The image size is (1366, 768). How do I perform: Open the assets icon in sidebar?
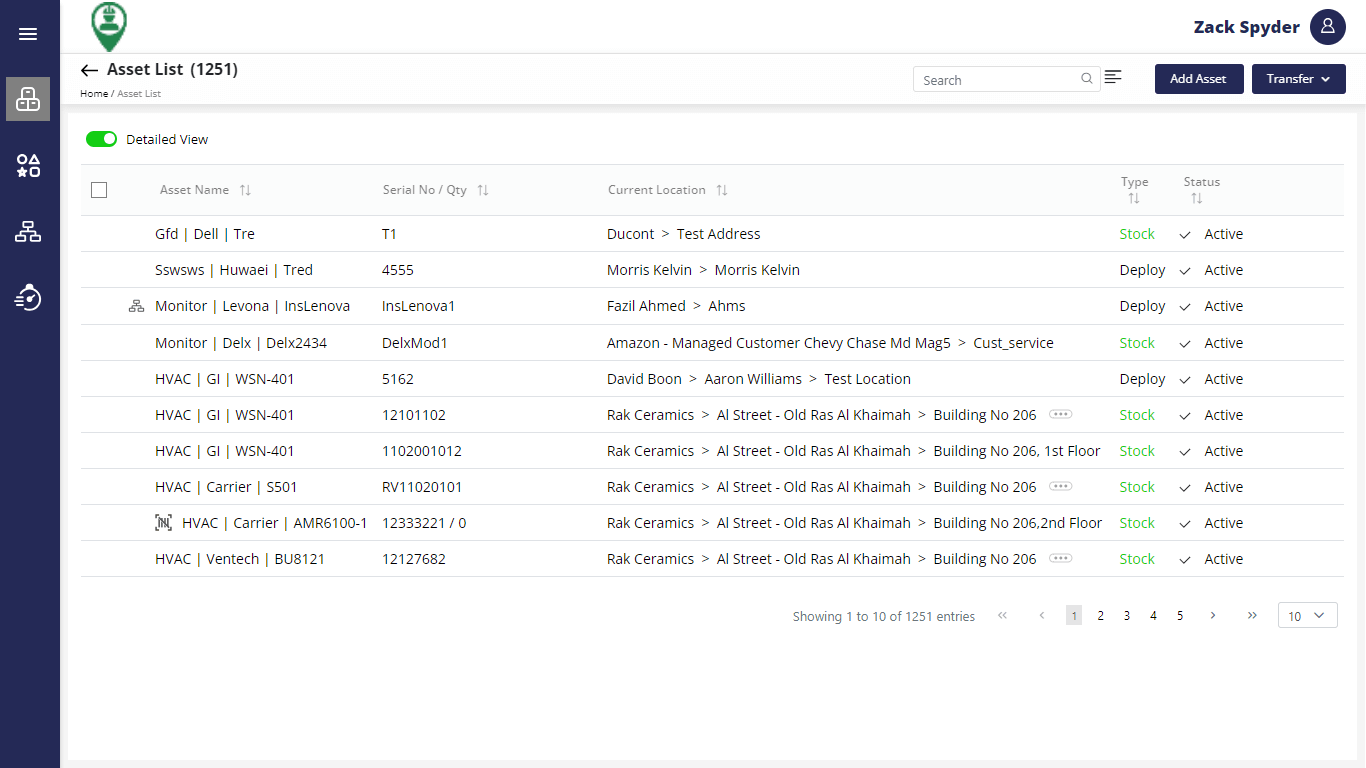(28, 99)
